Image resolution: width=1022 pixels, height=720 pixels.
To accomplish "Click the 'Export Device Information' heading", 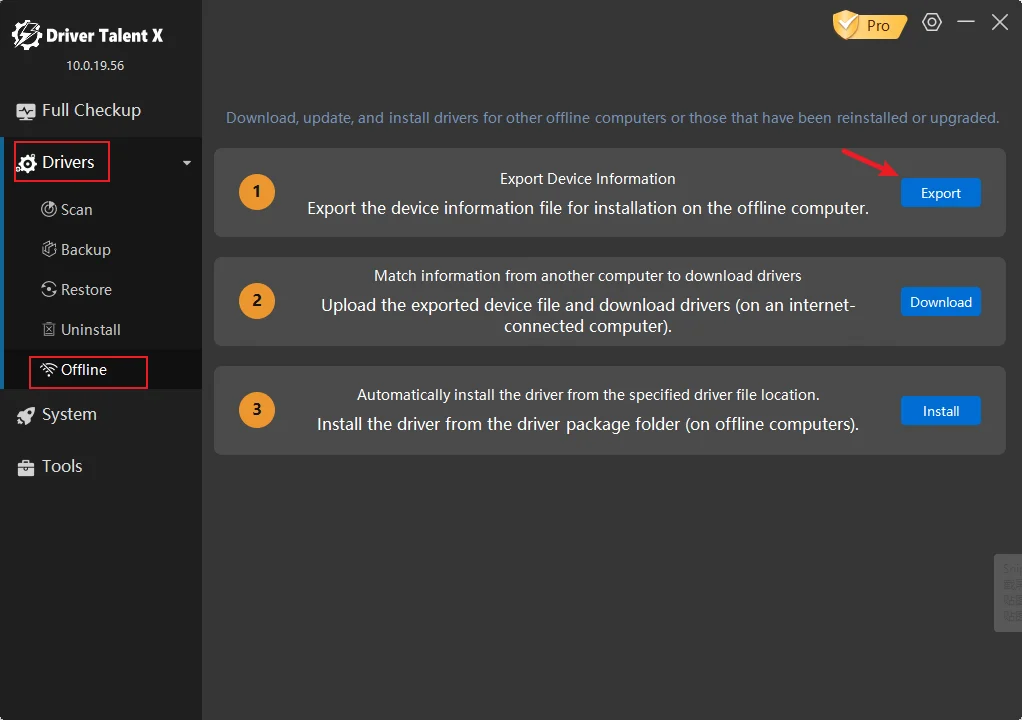I will click(x=587, y=179).
